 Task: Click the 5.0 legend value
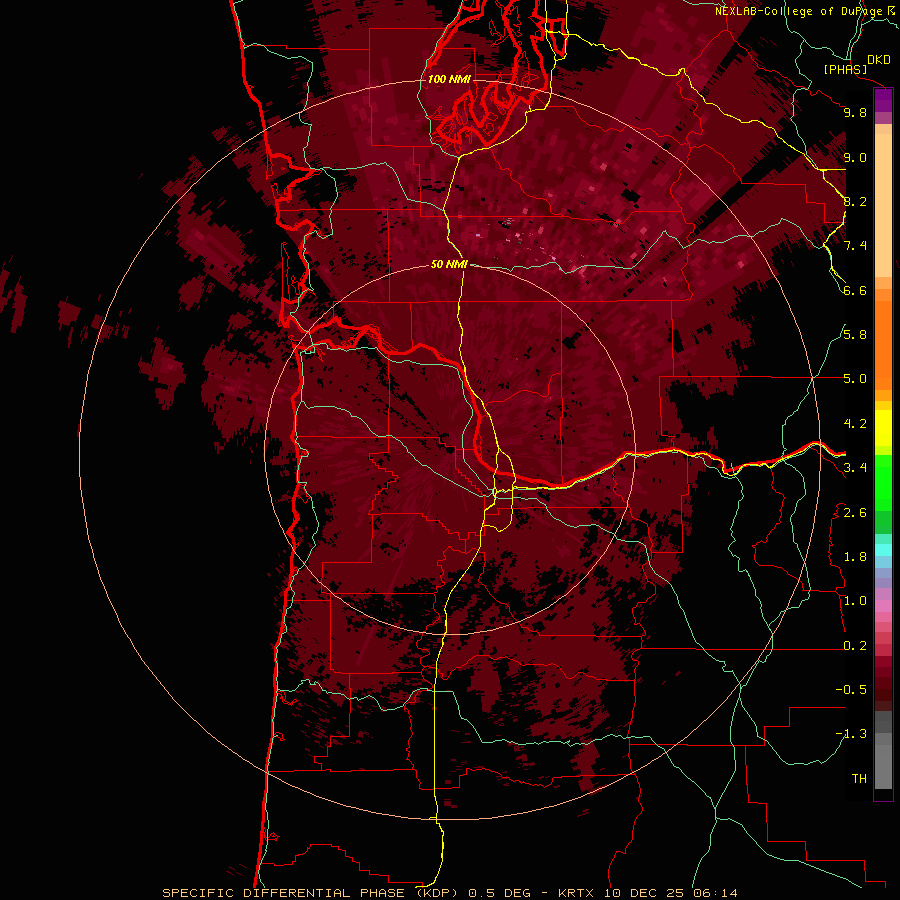click(x=855, y=379)
